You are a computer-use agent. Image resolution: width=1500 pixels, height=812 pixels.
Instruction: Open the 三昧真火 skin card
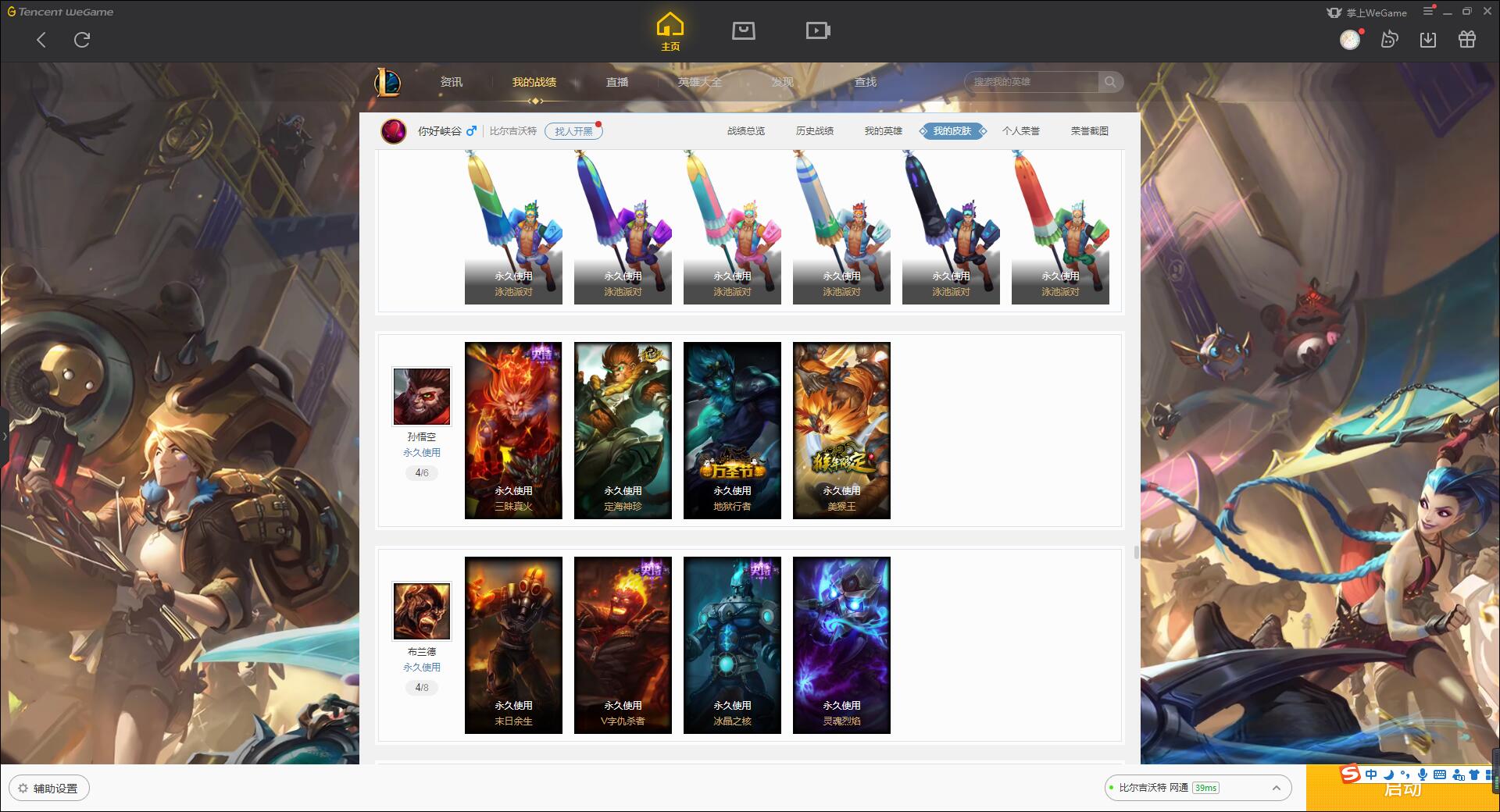513,430
